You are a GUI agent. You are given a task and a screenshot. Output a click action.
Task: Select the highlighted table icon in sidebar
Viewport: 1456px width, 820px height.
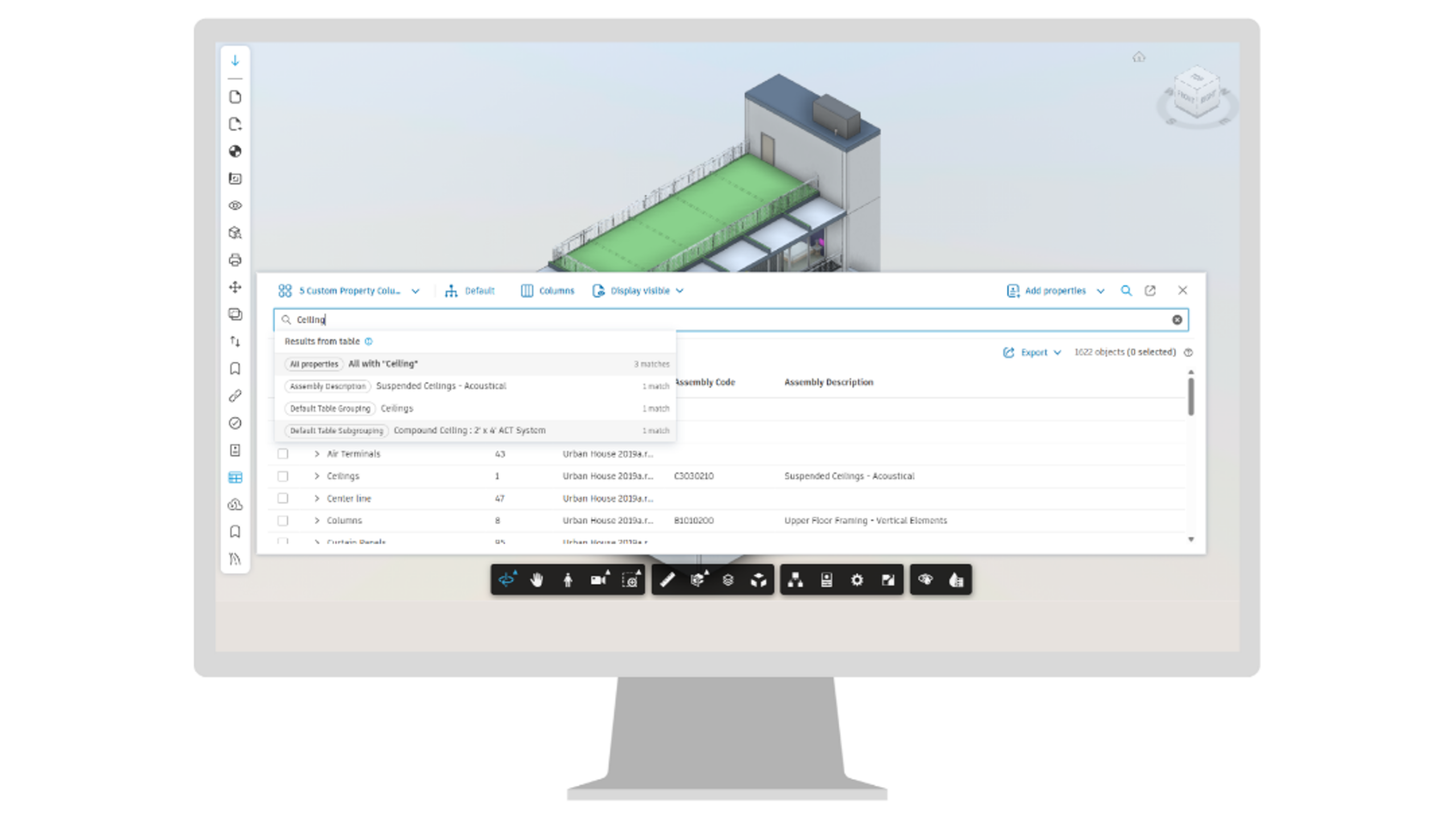(235, 477)
